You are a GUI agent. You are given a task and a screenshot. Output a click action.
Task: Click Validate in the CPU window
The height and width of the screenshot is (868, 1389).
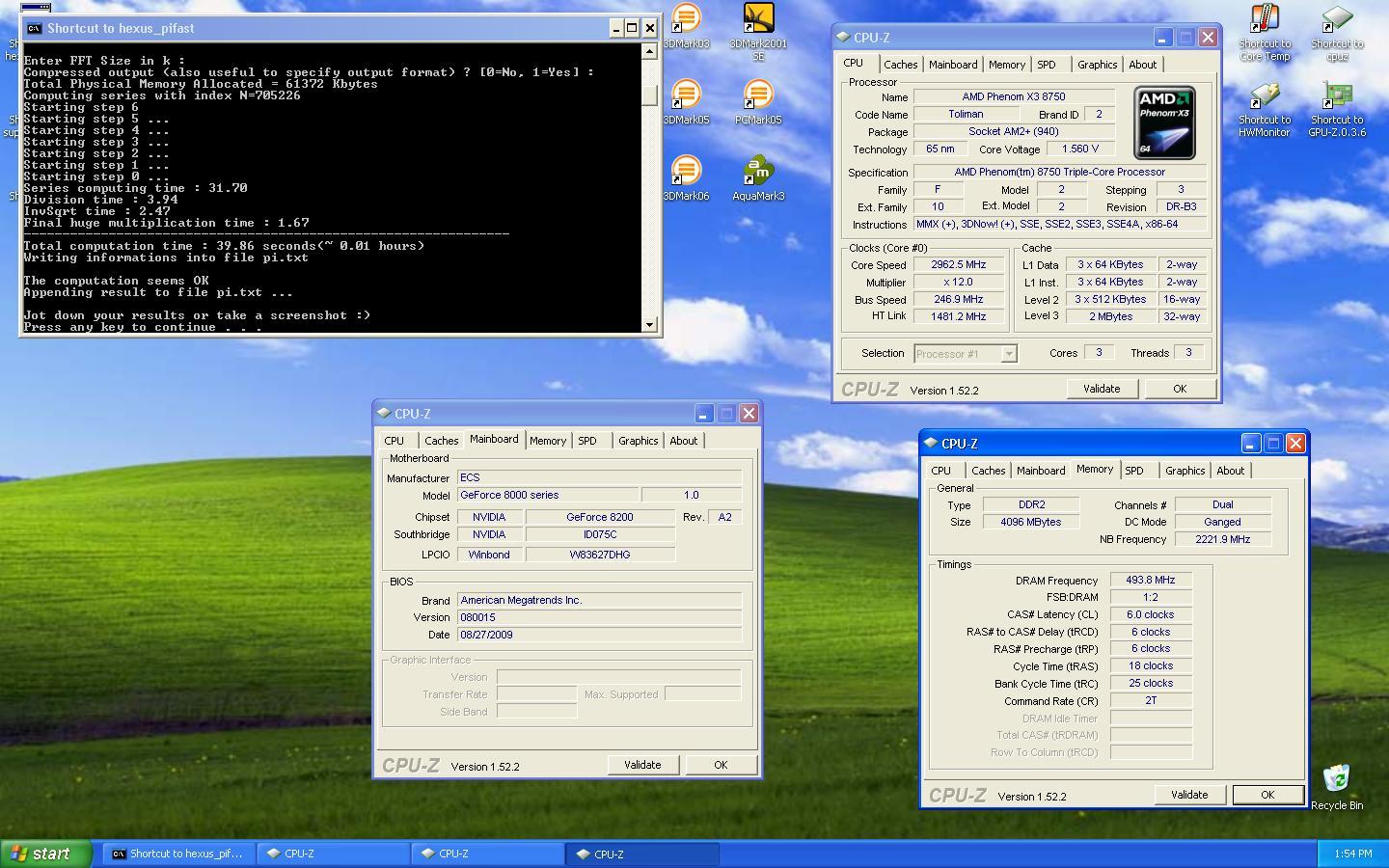pos(1102,389)
